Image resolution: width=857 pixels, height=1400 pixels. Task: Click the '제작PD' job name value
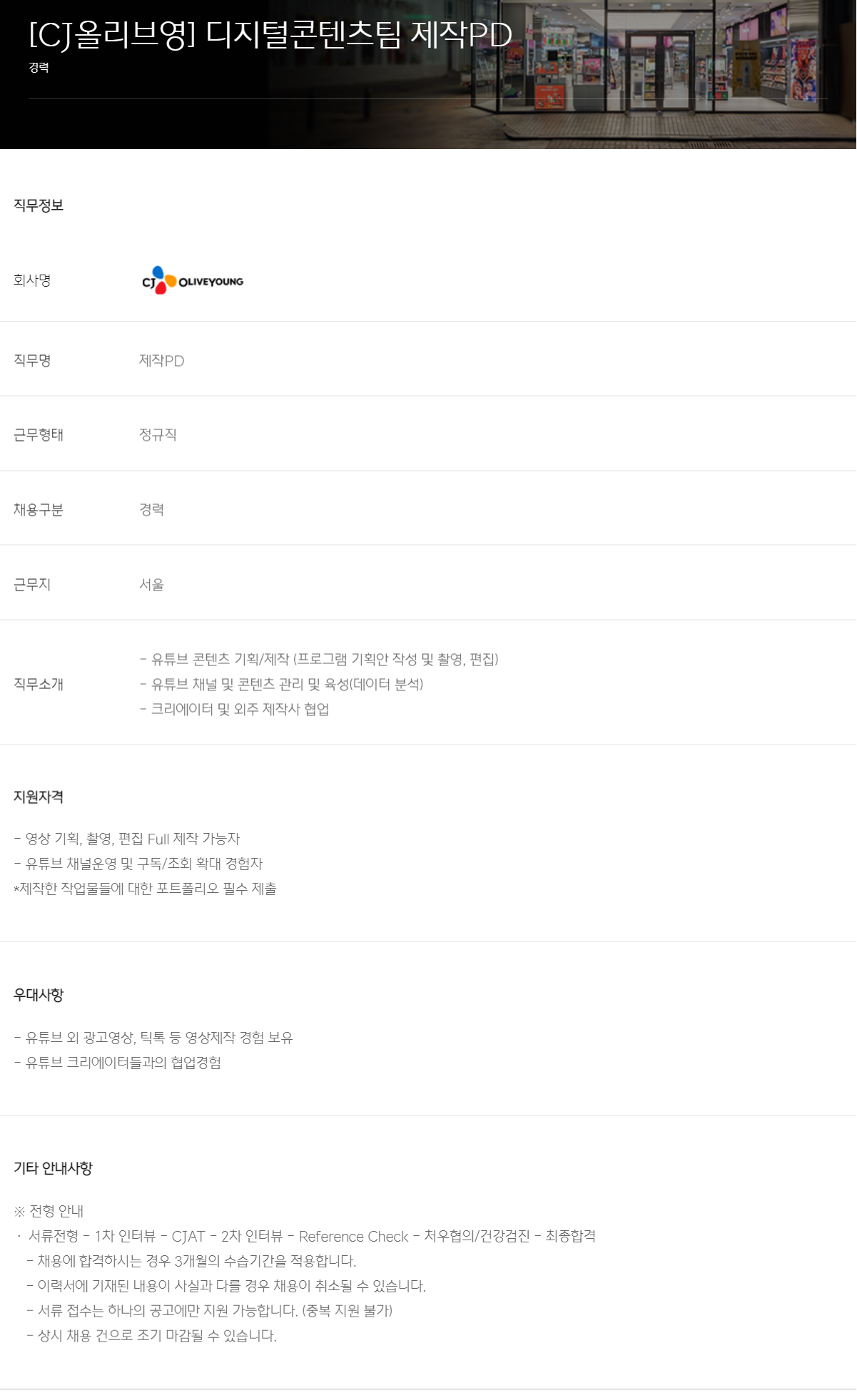[x=161, y=361]
